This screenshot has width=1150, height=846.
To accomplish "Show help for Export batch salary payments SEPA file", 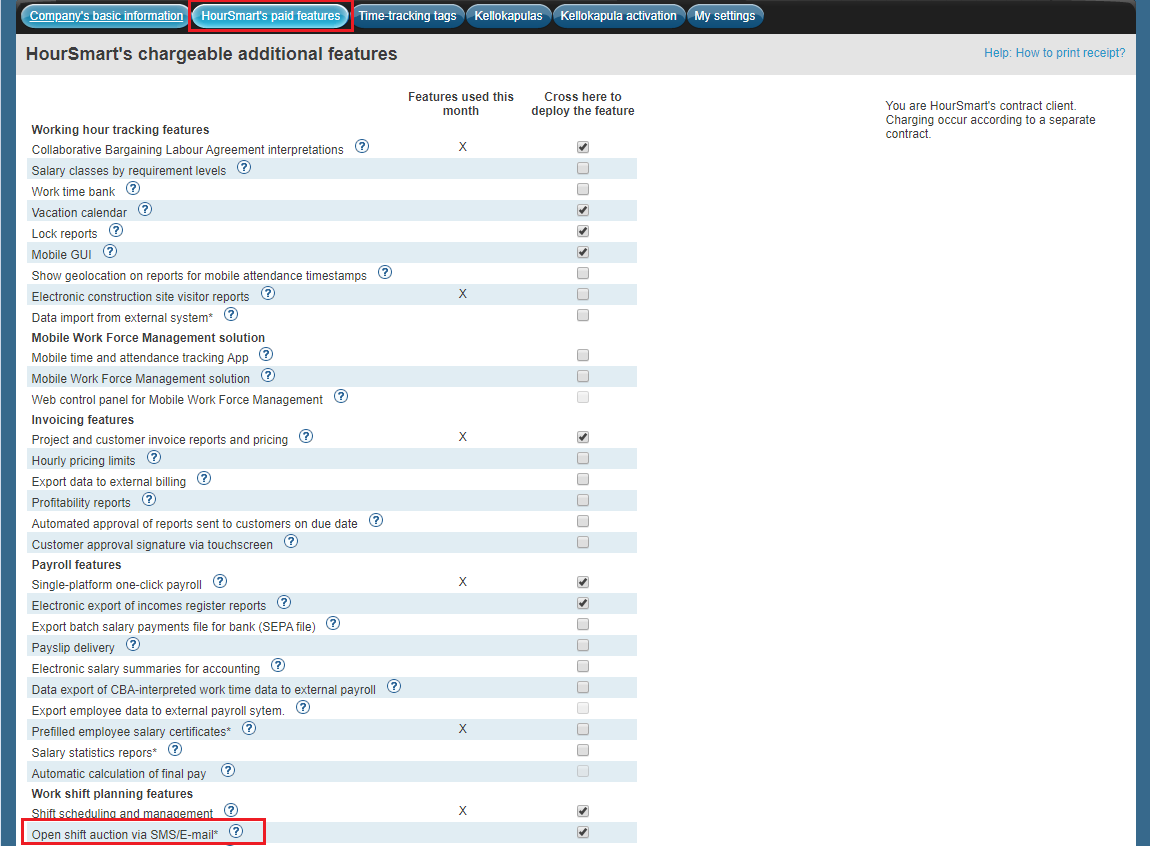I will click(333, 623).
